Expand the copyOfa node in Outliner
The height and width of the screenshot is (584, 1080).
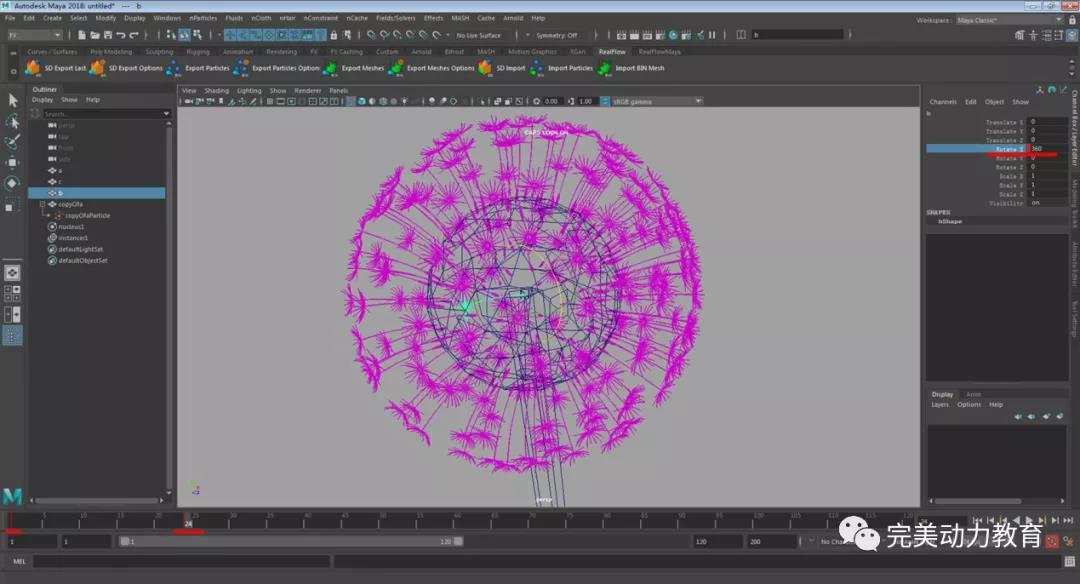pyautogui.click(x=42, y=204)
